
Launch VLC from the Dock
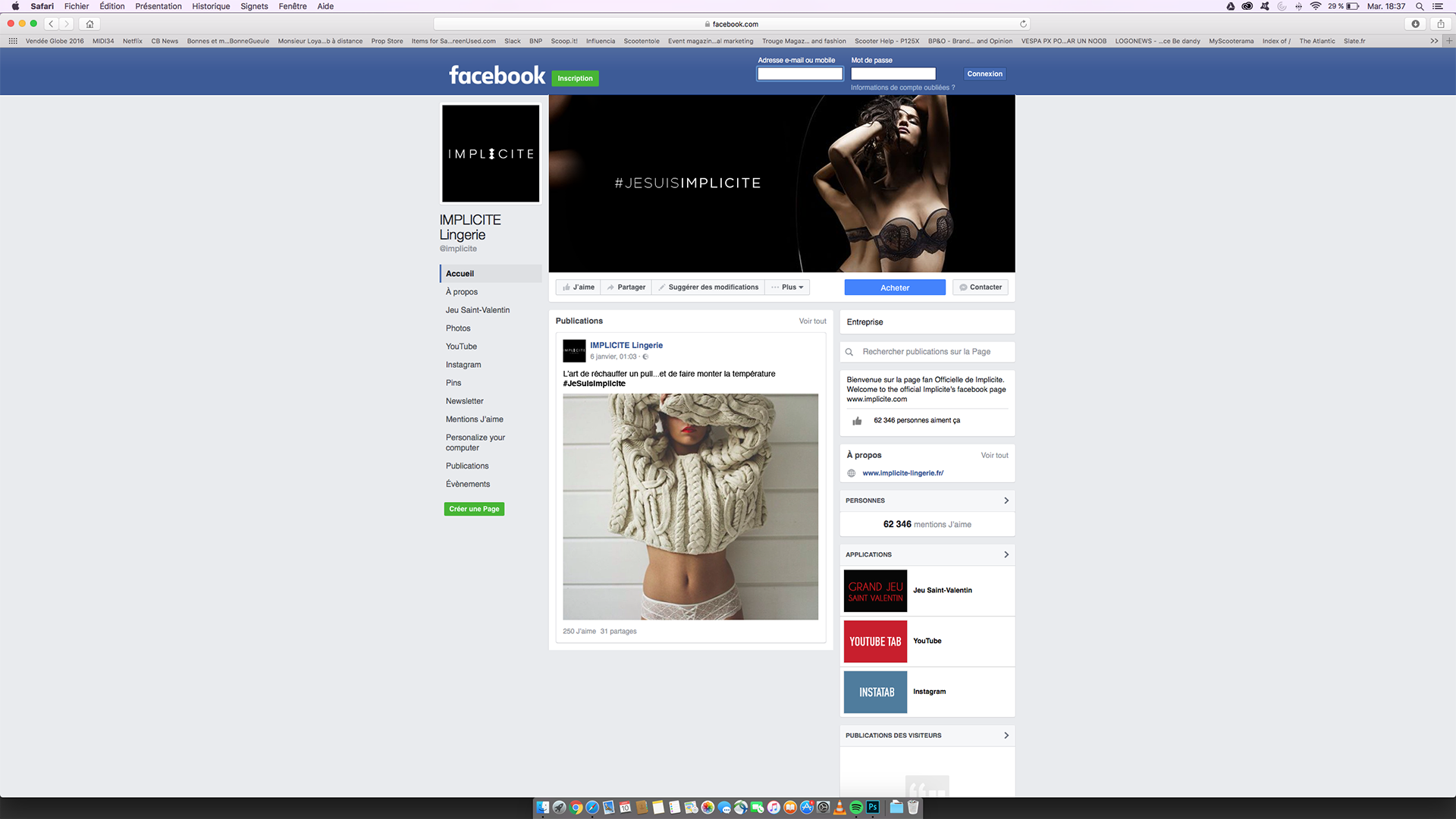pyautogui.click(x=839, y=807)
